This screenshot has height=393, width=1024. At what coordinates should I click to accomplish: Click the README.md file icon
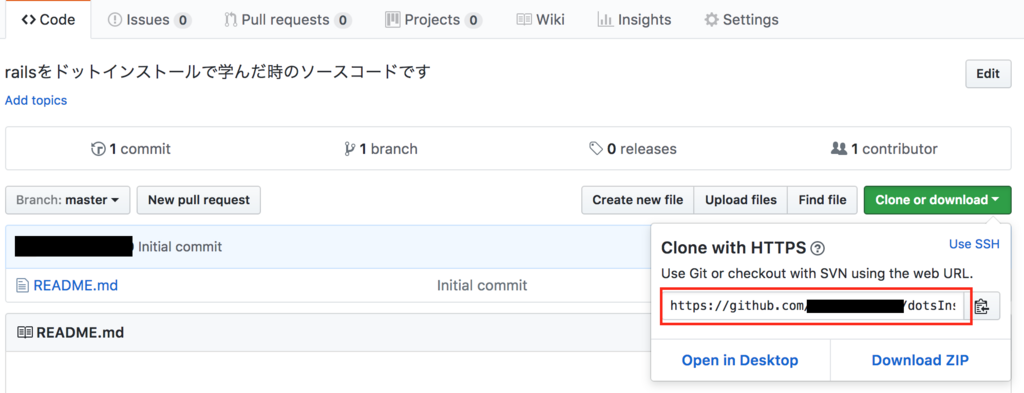22,285
